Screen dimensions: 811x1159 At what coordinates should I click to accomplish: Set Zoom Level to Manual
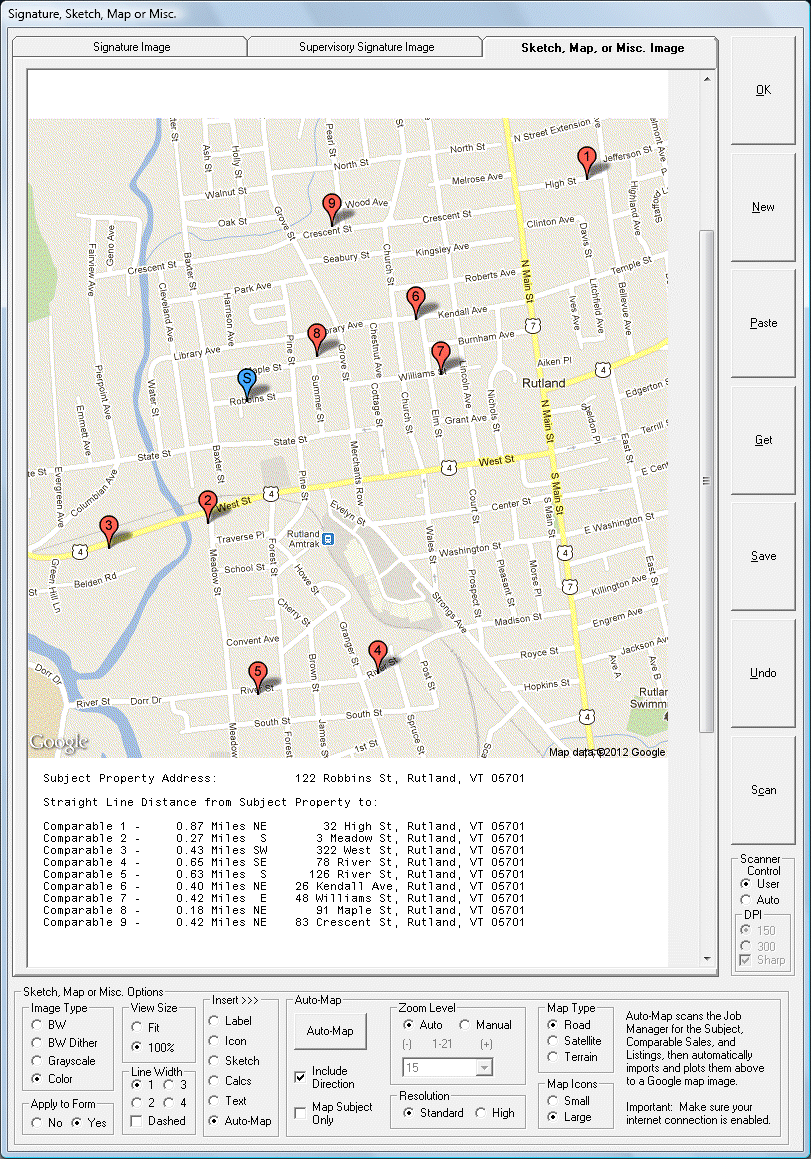pos(486,1025)
